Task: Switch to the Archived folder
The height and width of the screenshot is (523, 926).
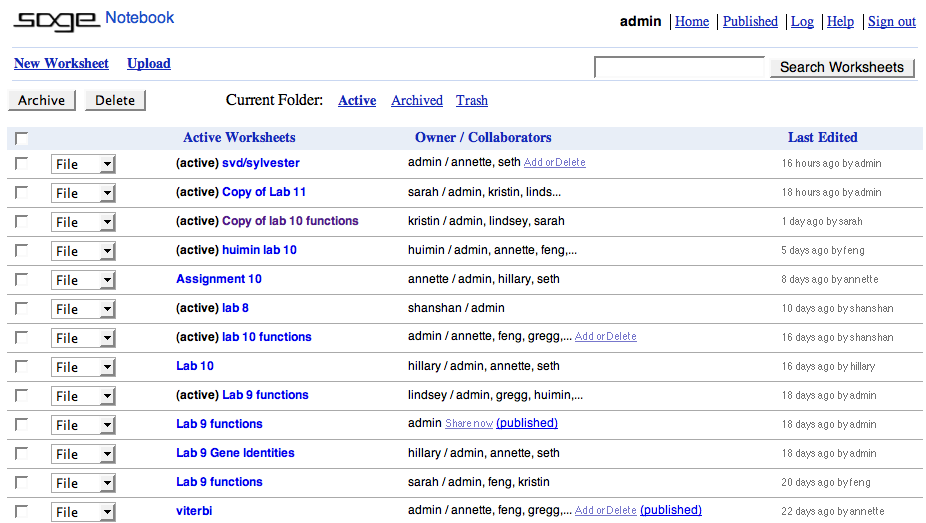Action: 416,100
